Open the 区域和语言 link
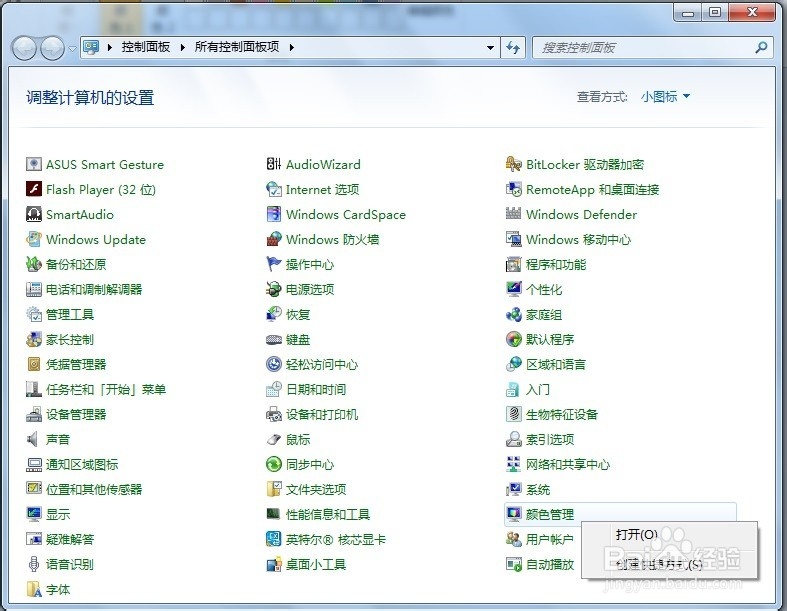The height and width of the screenshot is (611, 787). point(556,364)
